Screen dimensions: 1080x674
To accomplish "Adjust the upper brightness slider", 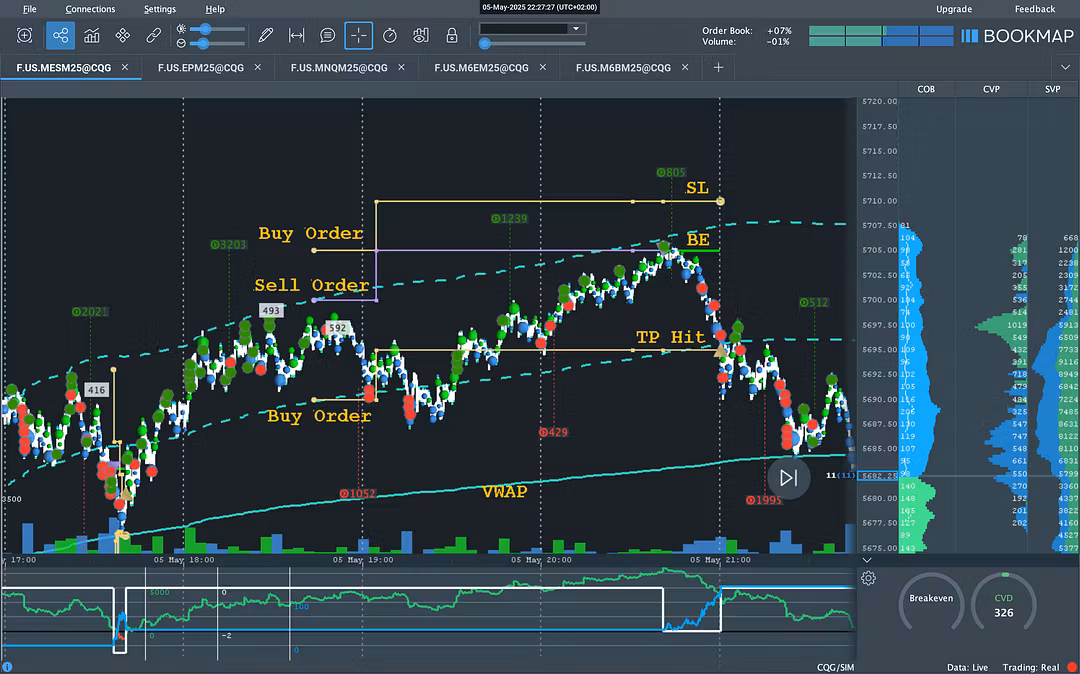I will (217, 29).
